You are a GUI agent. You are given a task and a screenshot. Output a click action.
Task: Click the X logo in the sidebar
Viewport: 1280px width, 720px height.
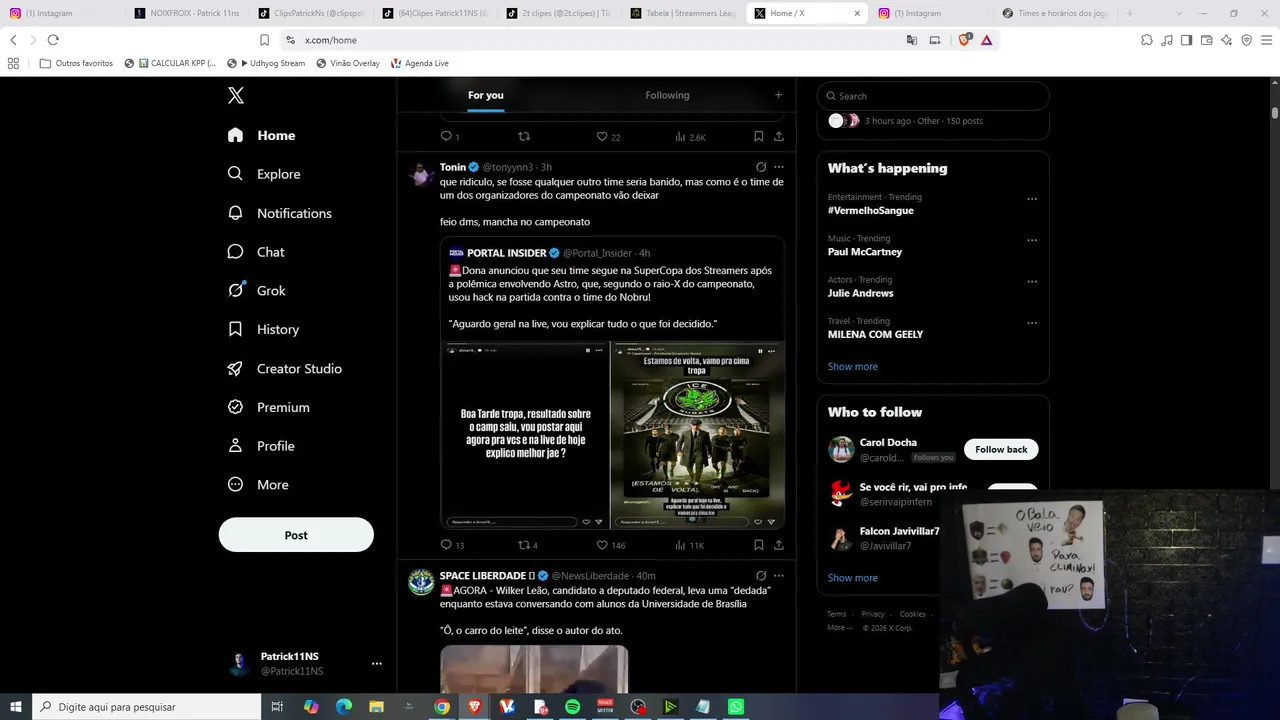pos(236,96)
